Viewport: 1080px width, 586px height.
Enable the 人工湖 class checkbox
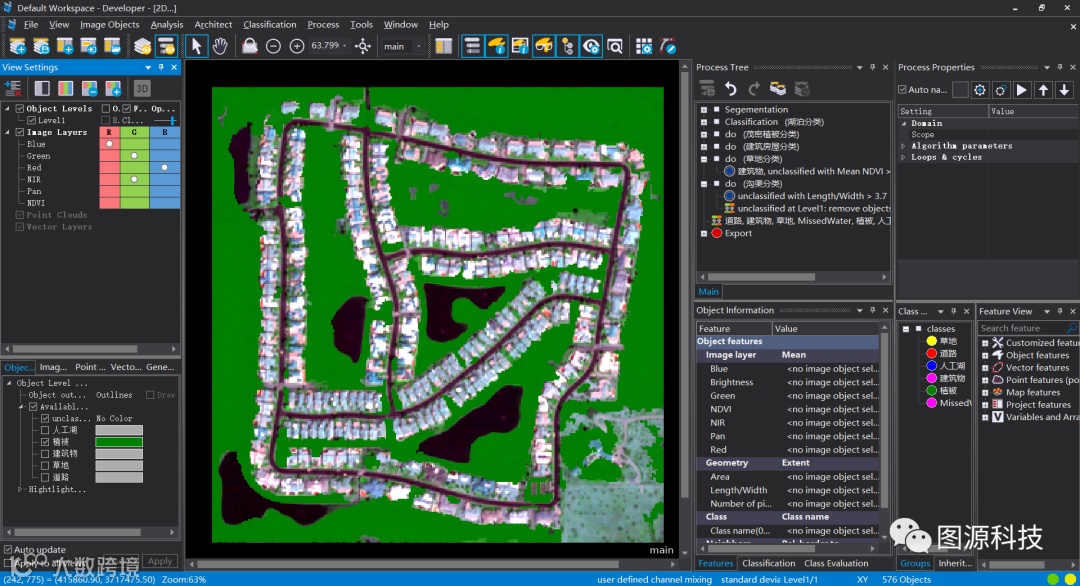coord(45,430)
